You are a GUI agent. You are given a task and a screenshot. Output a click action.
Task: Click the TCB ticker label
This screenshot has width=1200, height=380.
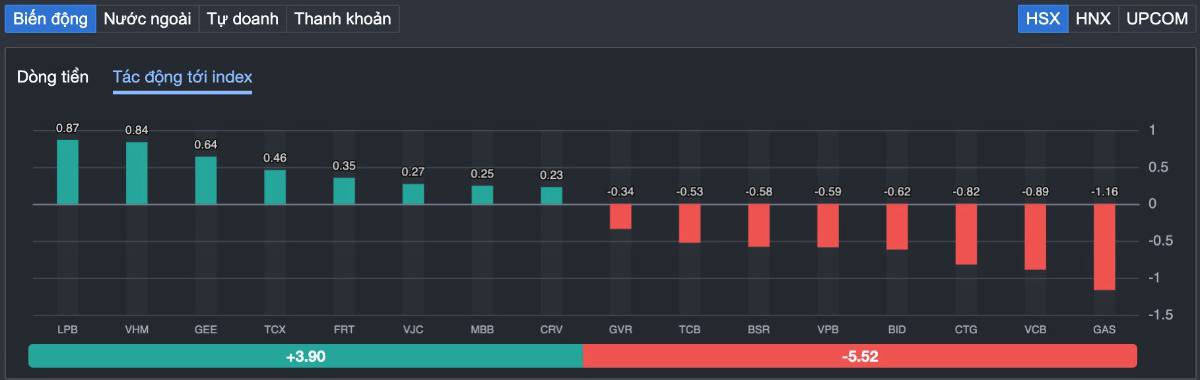click(x=690, y=329)
